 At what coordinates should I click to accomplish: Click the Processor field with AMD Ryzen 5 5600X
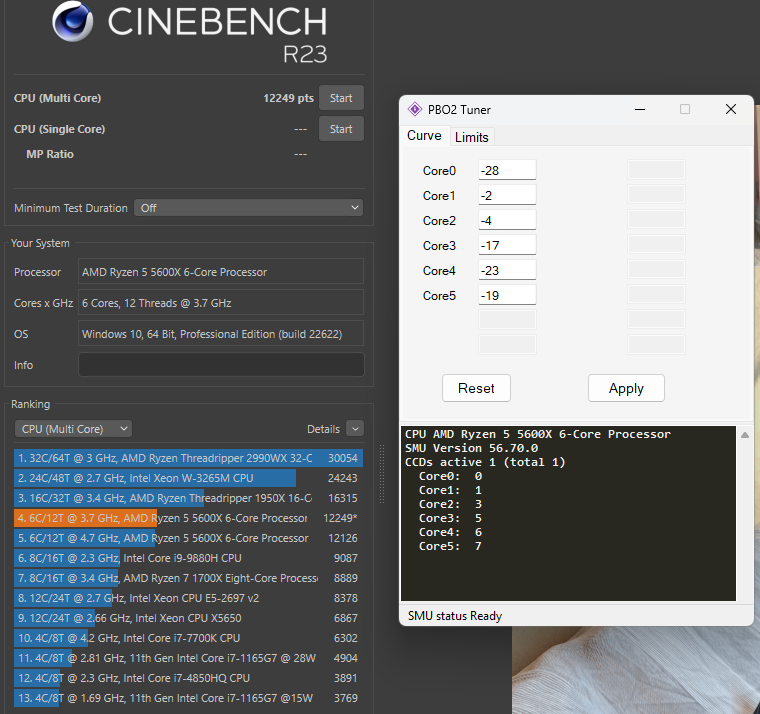coord(221,272)
